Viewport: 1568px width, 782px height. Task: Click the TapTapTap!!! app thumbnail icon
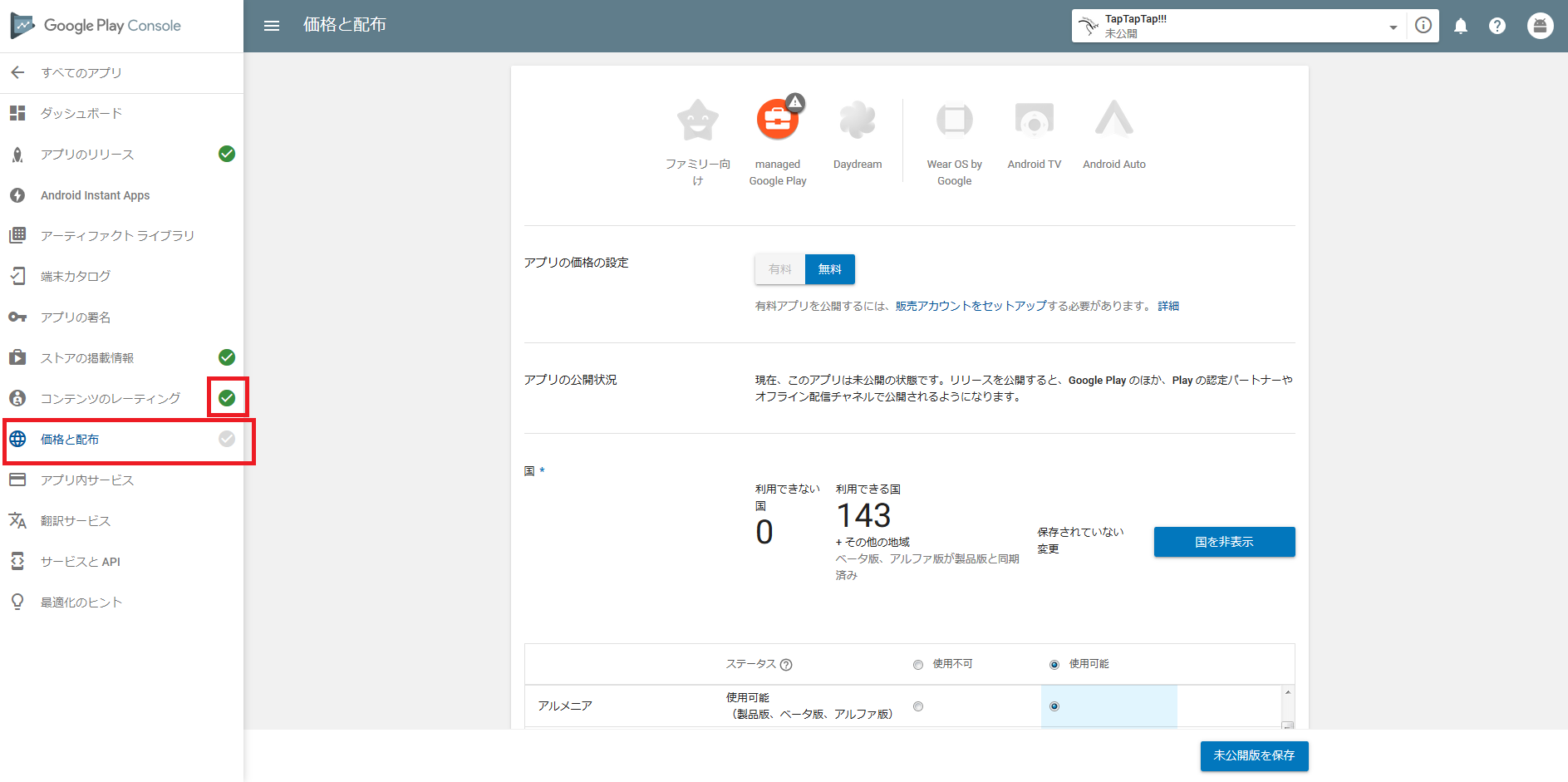point(1089,26)
